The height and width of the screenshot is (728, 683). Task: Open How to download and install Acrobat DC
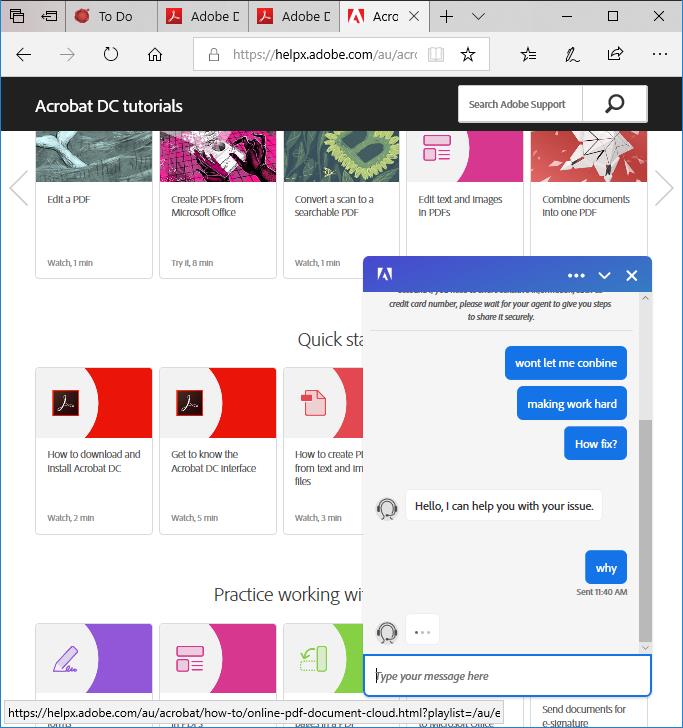94,450
